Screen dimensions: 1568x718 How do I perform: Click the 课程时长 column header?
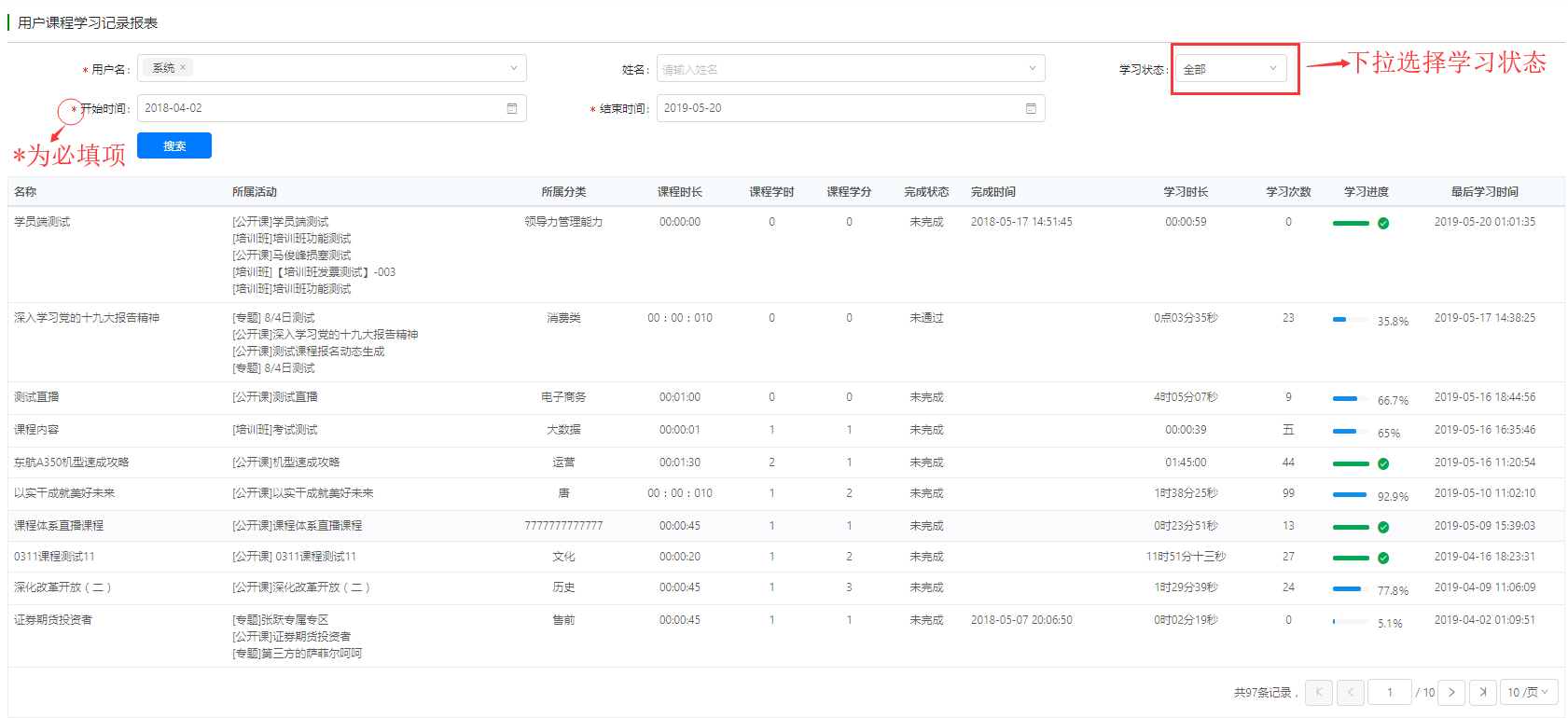click(x=680, y=192)
